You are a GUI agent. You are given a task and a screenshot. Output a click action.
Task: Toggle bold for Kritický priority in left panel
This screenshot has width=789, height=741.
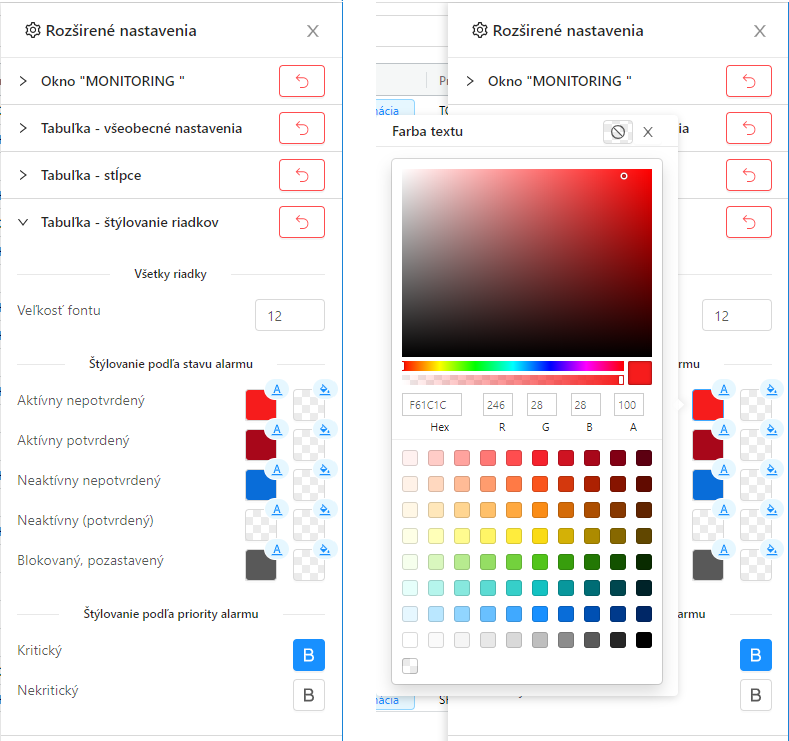pyautogui.click(x=308, y=655)
